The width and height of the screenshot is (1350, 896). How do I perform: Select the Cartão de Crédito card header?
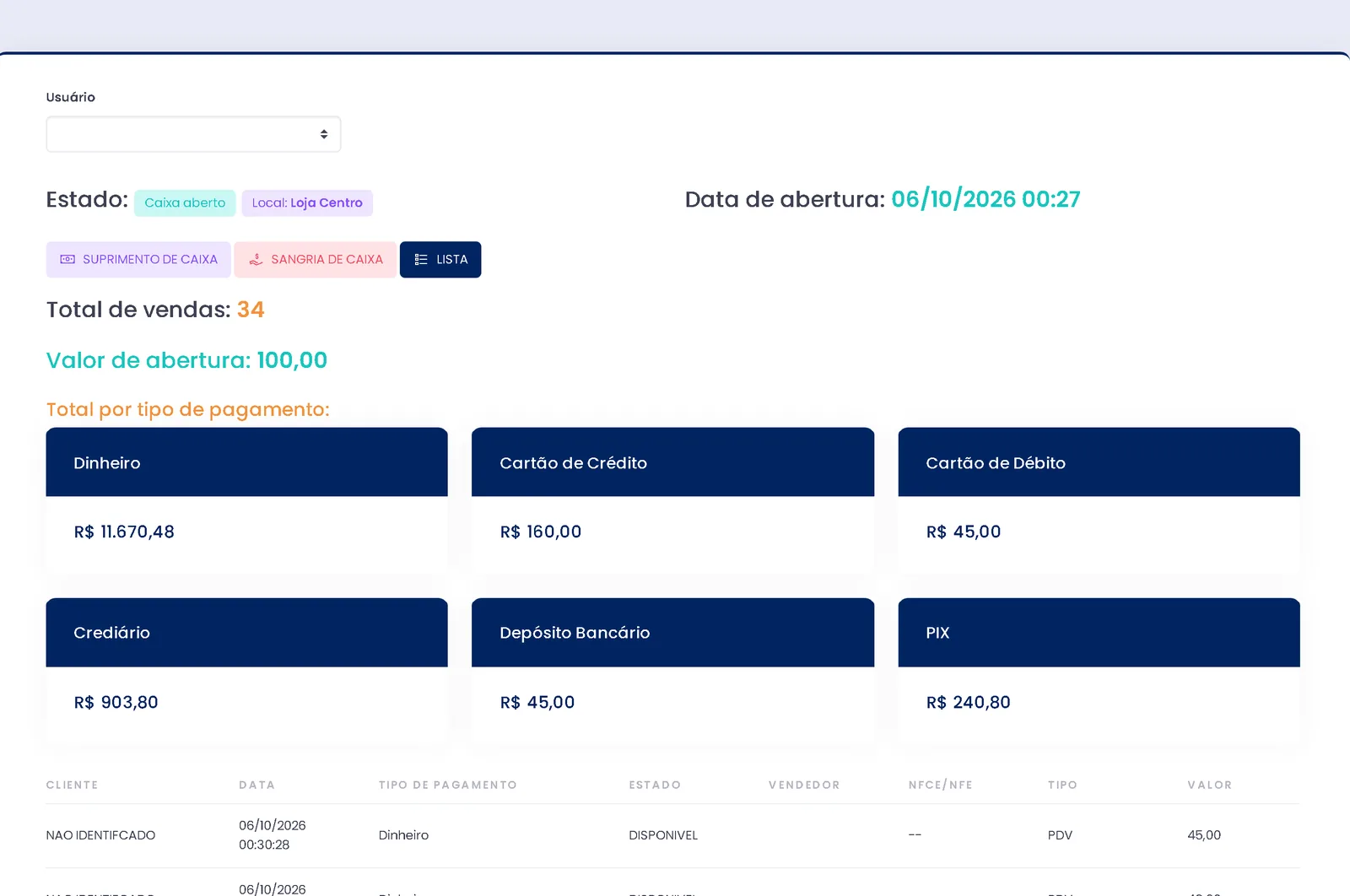pyautogui.click(x=672, y=462)
